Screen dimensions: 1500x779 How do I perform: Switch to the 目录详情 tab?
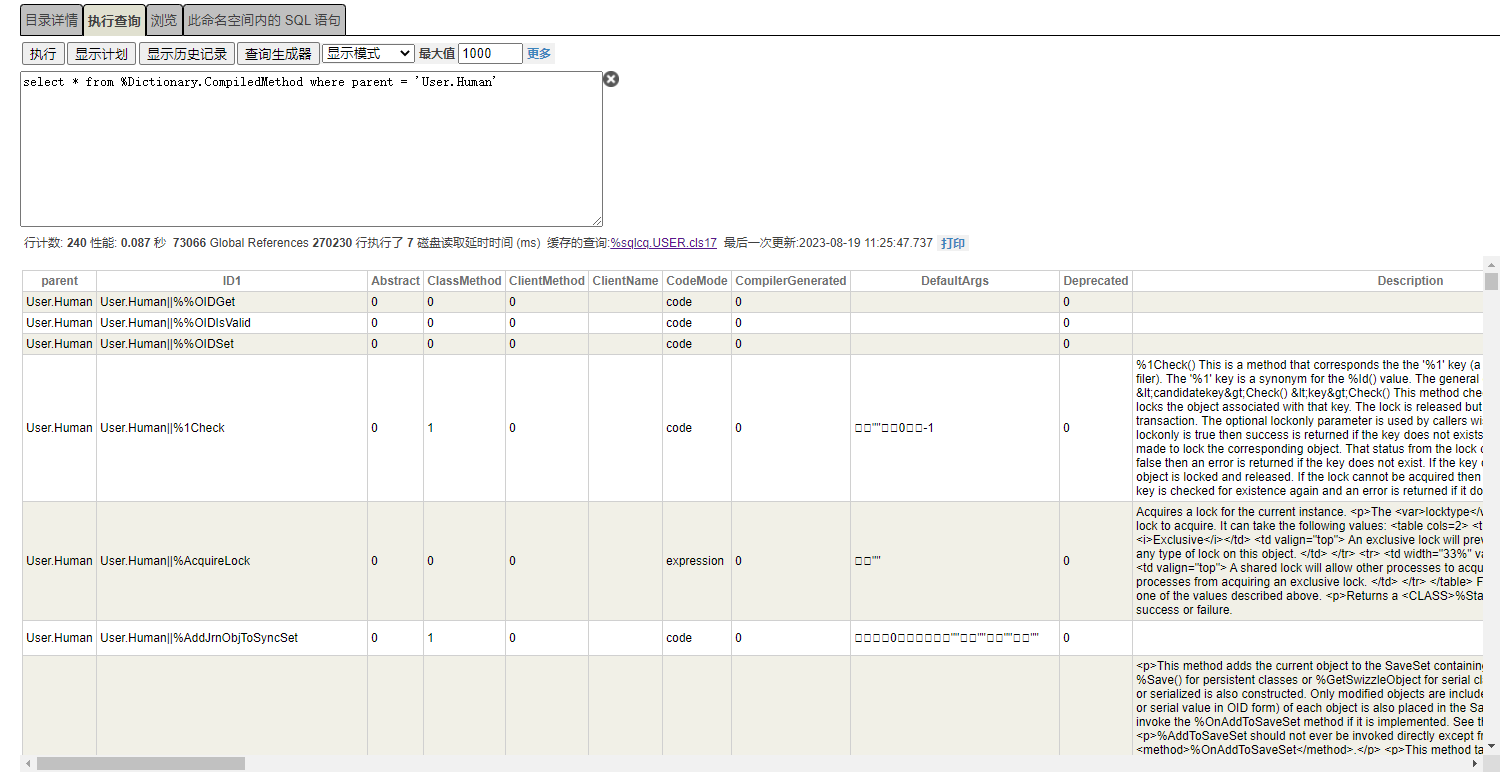(x=51, y=20)
